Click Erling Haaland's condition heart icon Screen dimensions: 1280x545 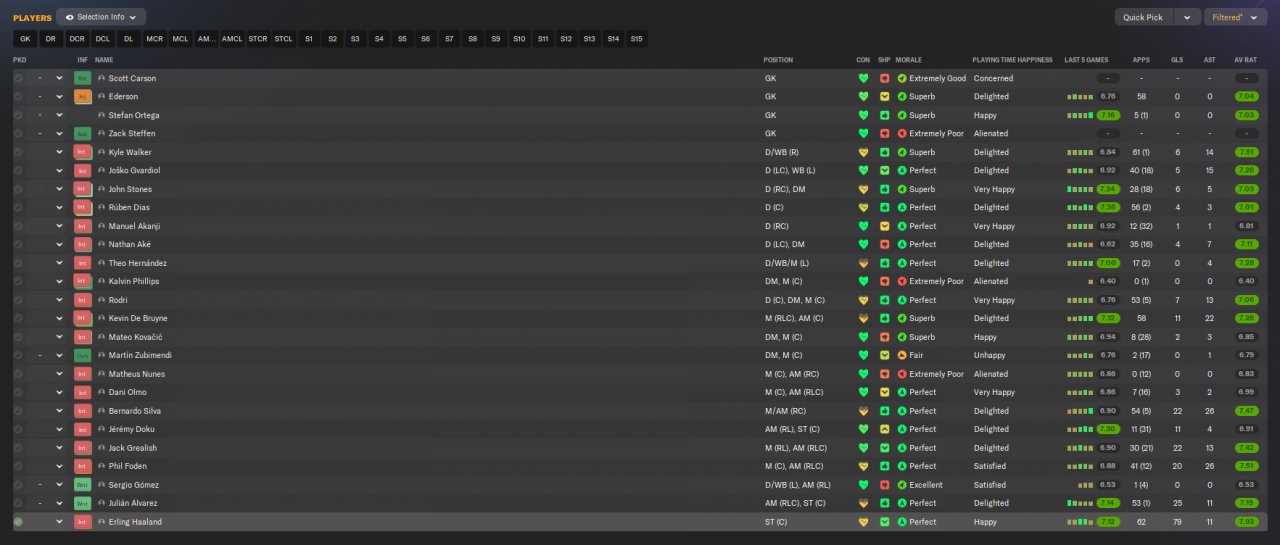(864, 522)
